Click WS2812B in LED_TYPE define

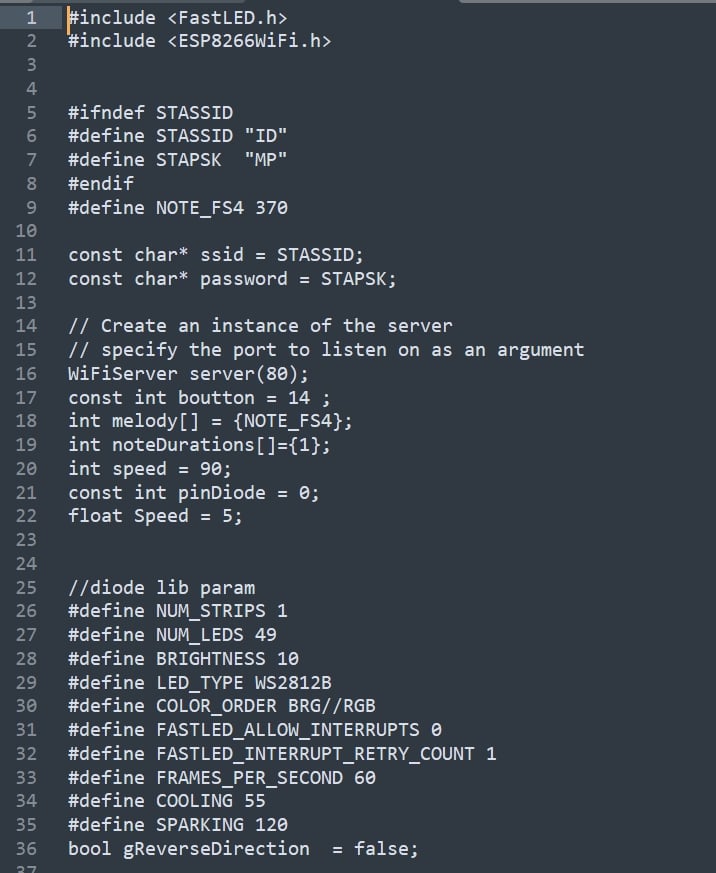(293, 683)
